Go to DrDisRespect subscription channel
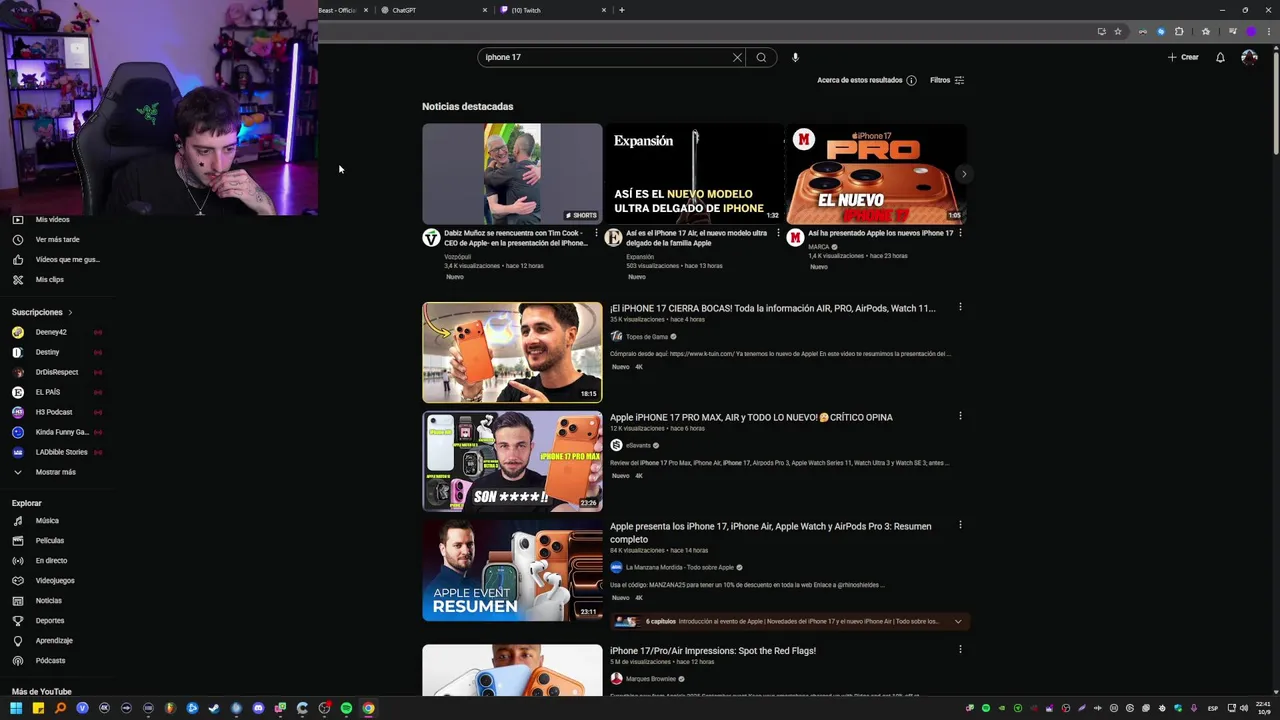The image size is (1280, 720). (55, 372)
